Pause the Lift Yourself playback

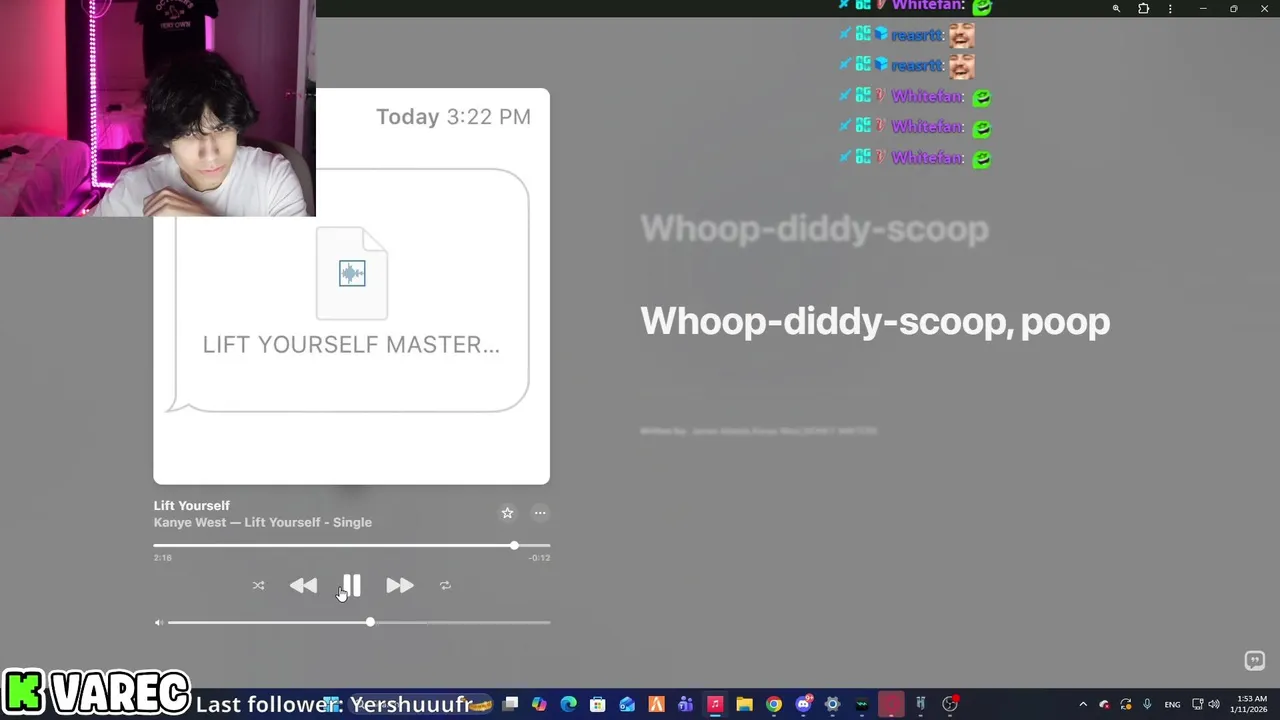click(351, 585)
